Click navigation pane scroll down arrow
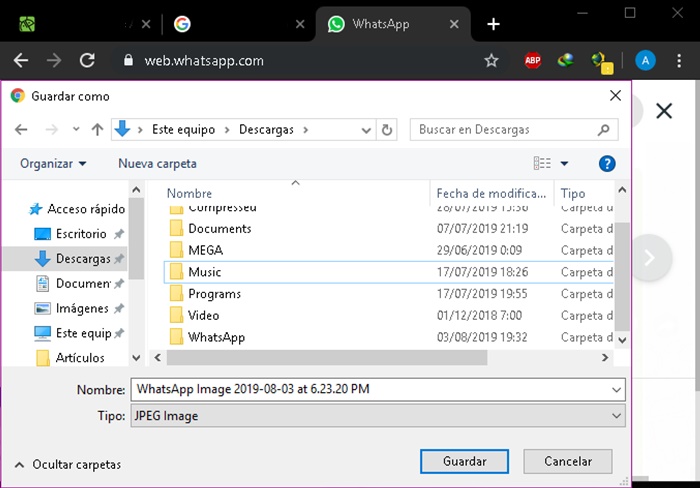 pos(137,358)
